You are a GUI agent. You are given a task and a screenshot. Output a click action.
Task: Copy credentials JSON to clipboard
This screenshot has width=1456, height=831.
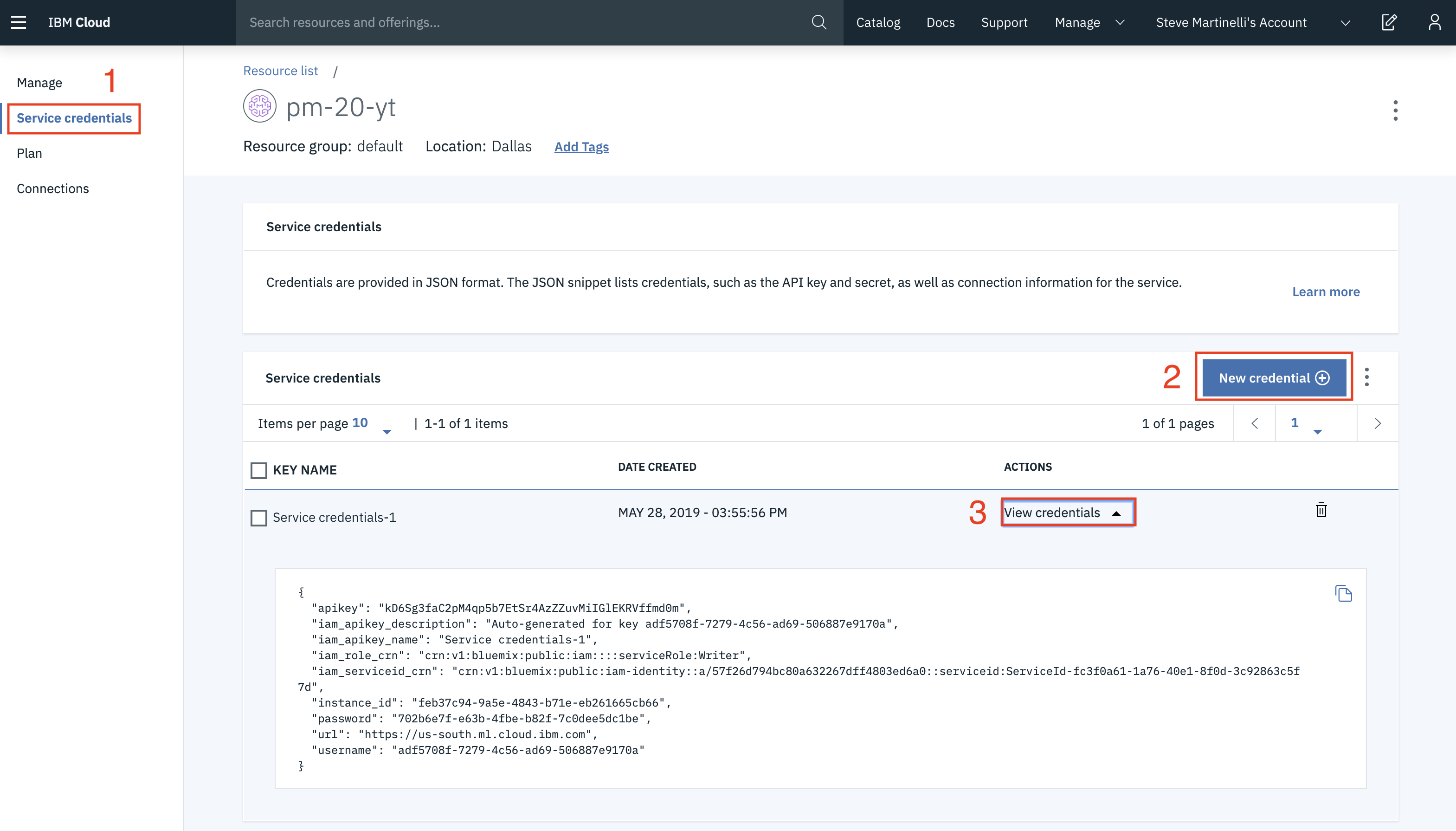pyautogui.click(x=1343, y=594)
